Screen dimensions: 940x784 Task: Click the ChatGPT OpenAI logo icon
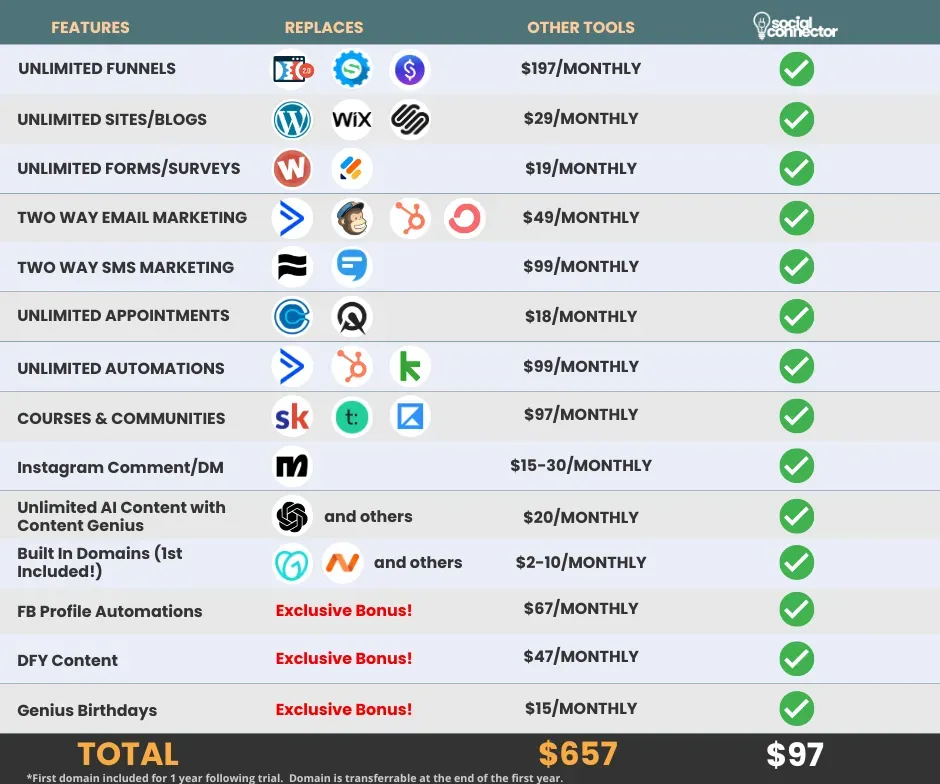(292, 516)
